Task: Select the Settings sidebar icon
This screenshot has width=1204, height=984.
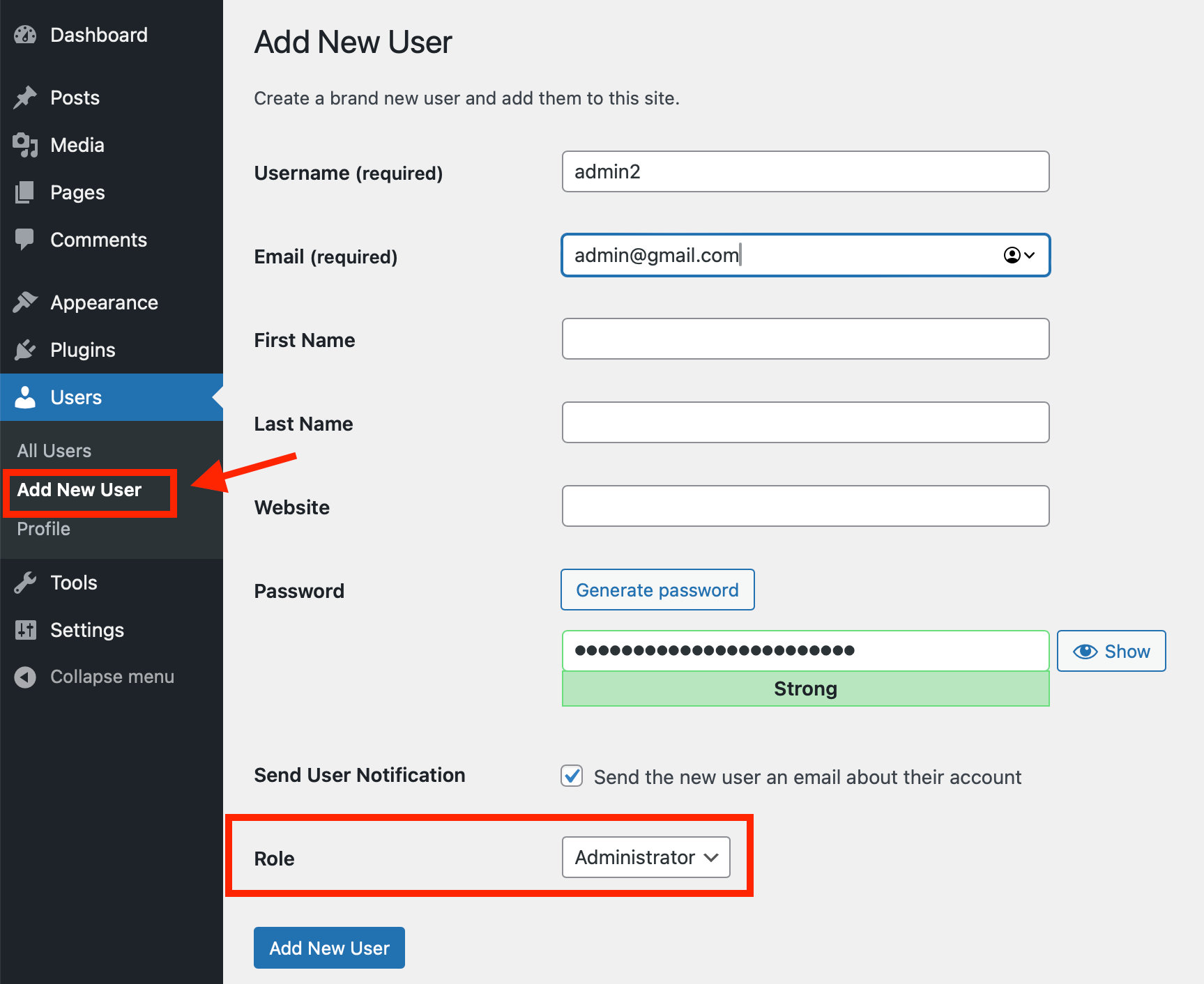Action: [25, 629]
